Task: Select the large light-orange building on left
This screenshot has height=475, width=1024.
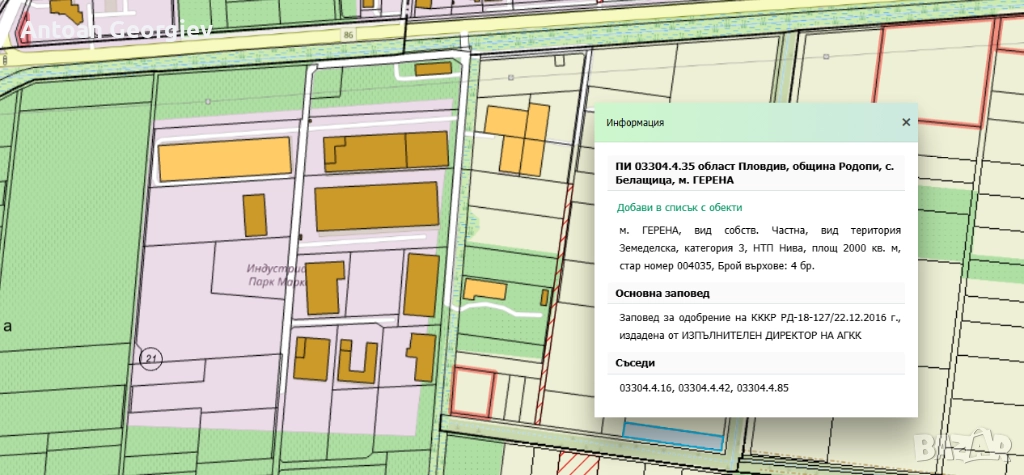Action: click(x=225, y=160)
